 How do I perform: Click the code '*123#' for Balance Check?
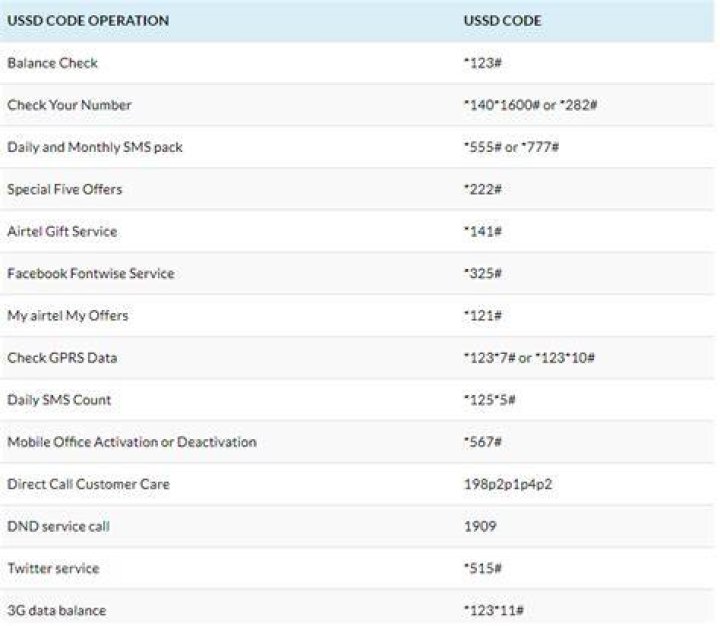pyautogui.click(x=482, y=63)
